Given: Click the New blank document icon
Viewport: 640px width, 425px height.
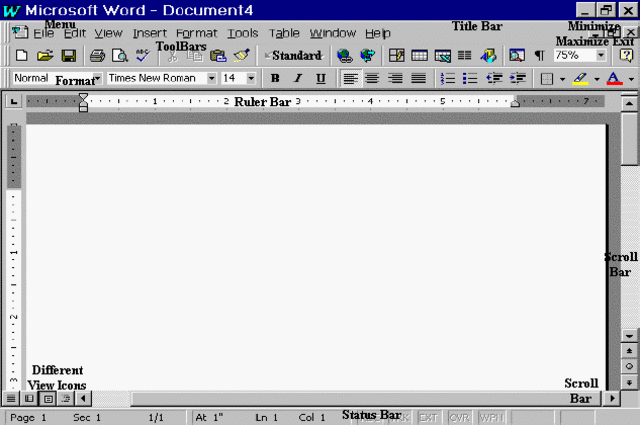Looking at the screenshot, I should (x=21, y=55).
